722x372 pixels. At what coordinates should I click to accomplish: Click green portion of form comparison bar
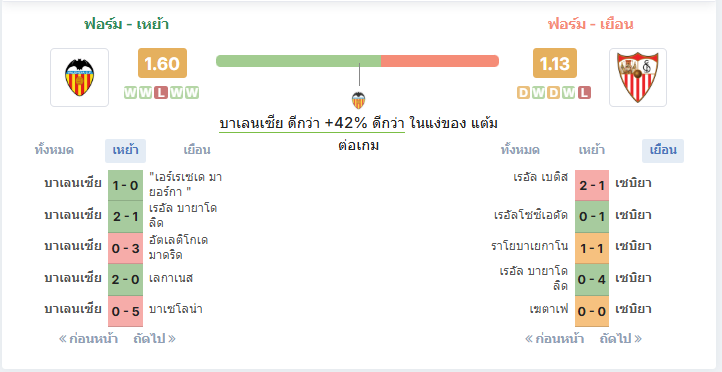(298, 61)
